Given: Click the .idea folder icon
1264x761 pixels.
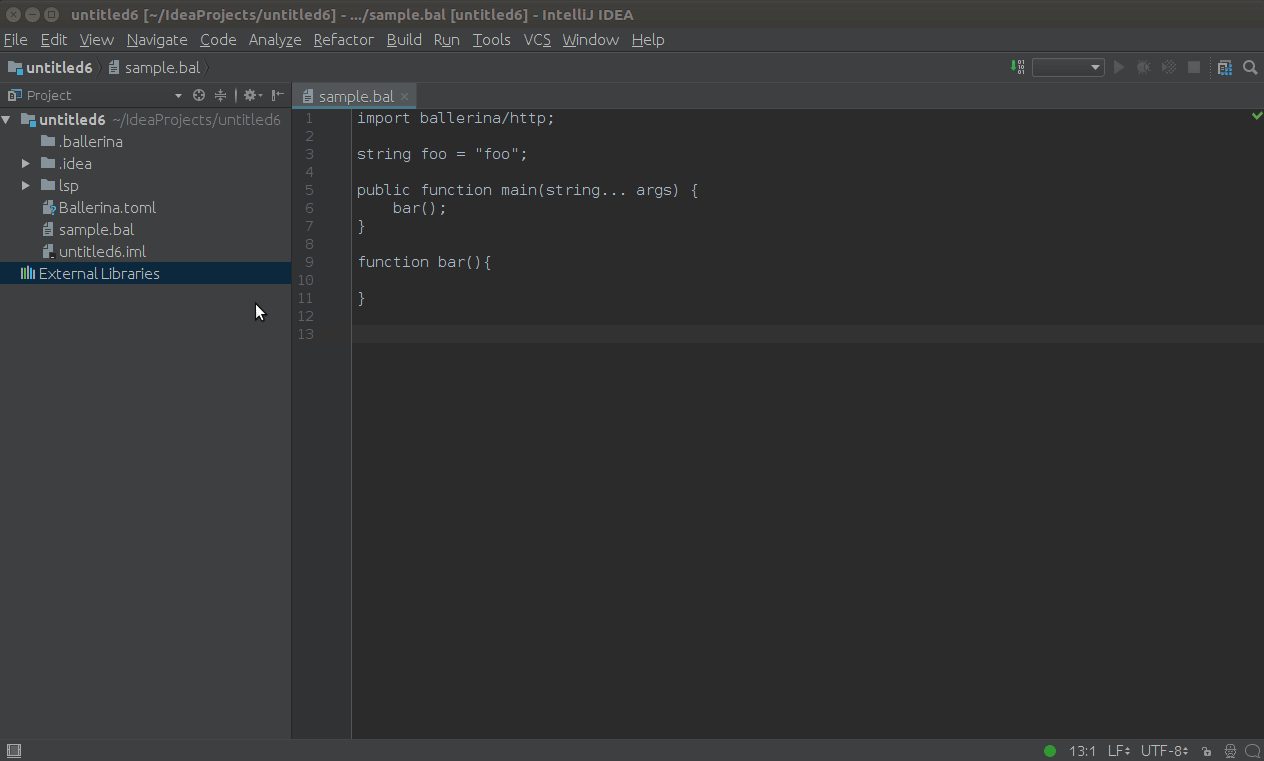Looking at the screenshot, I should 48,163.
